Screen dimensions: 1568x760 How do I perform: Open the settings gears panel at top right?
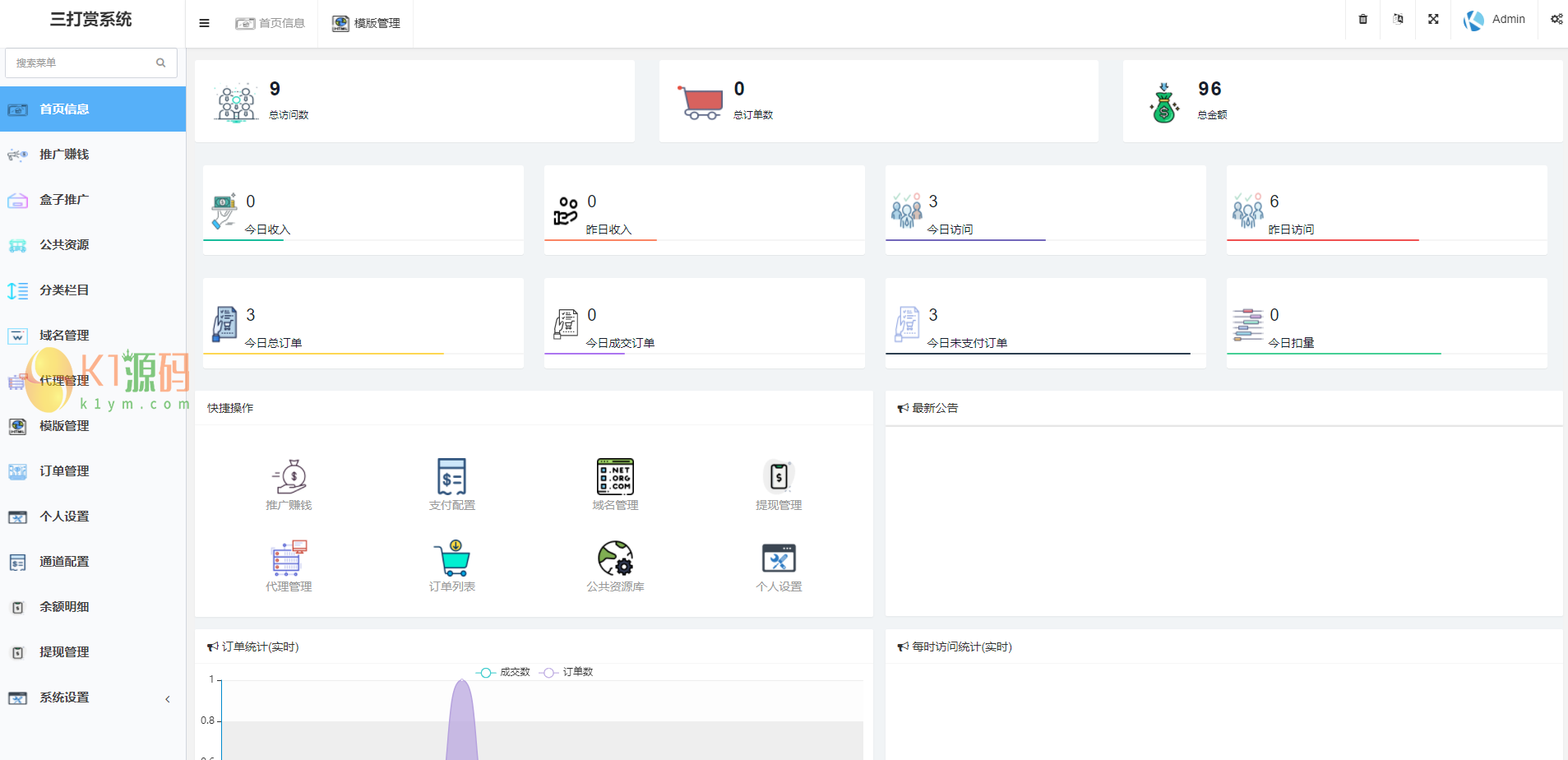click(1556, 19)
